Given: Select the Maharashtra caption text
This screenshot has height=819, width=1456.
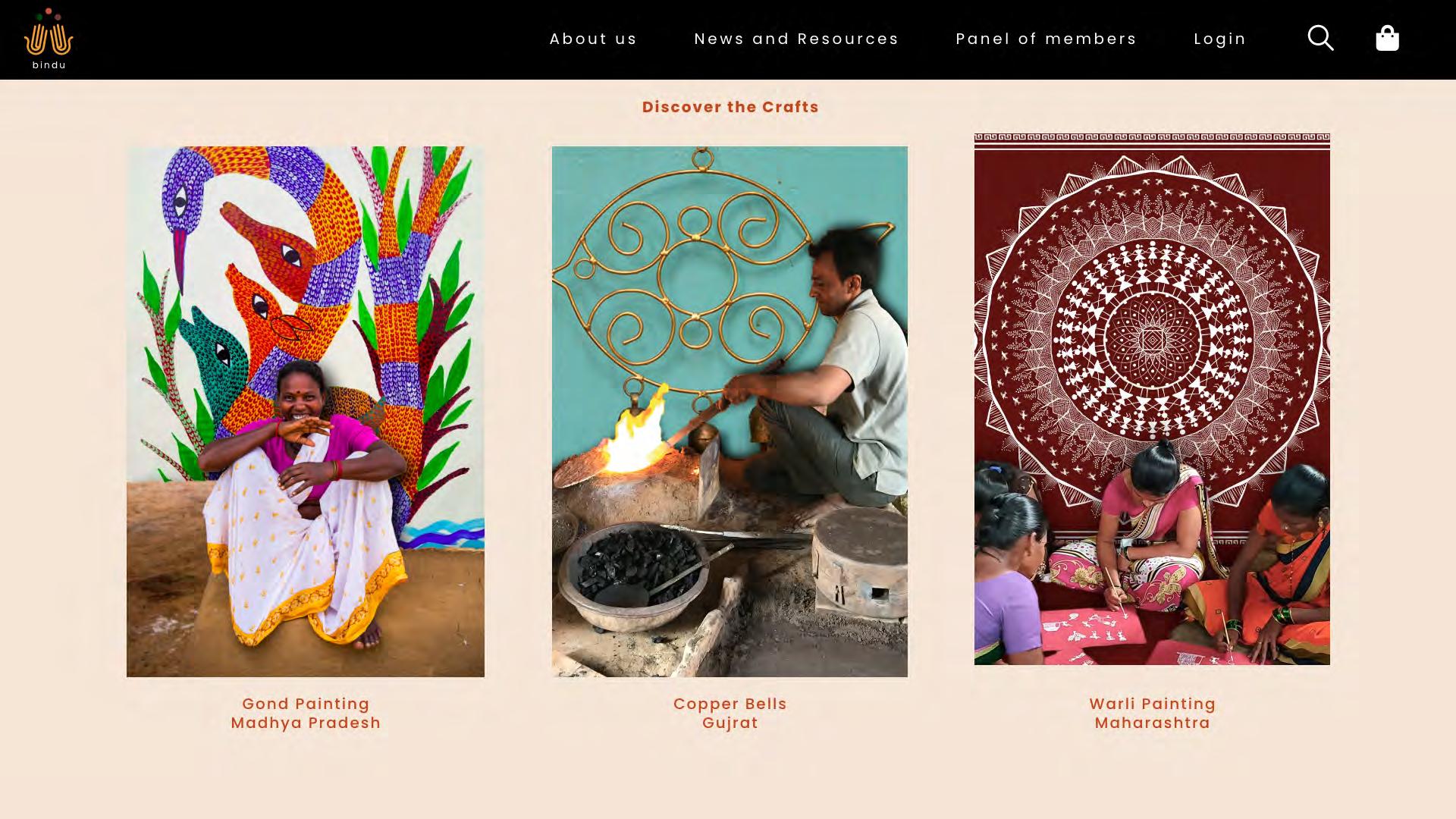Looking at the screenshot, I should point(1153,723).
